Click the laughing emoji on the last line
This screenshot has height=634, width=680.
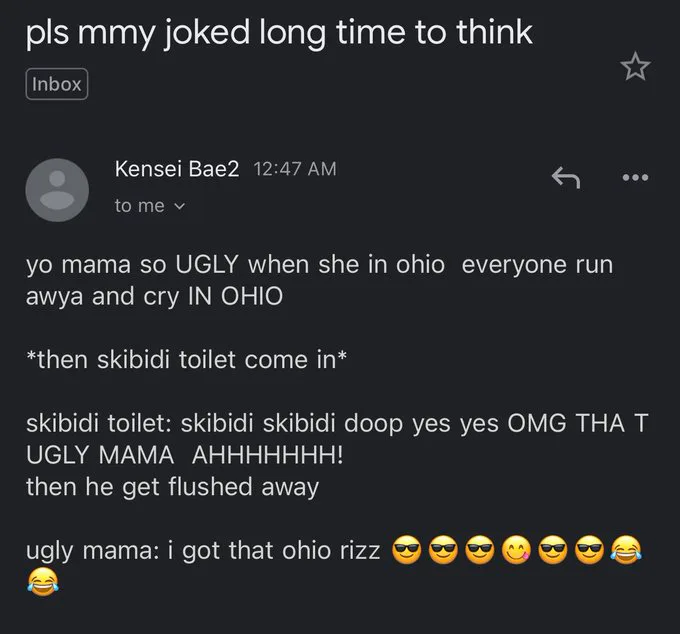tap(41, 579)
